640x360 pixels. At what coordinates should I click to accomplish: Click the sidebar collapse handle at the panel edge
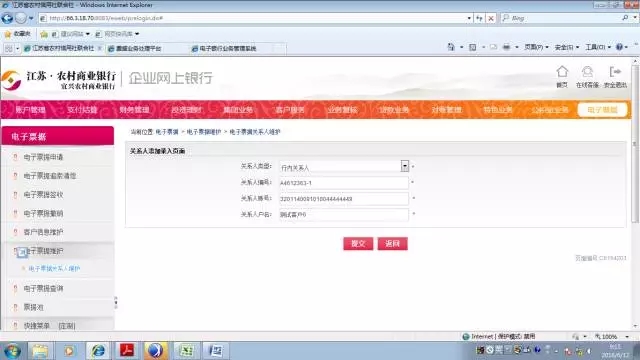(116, 302)
